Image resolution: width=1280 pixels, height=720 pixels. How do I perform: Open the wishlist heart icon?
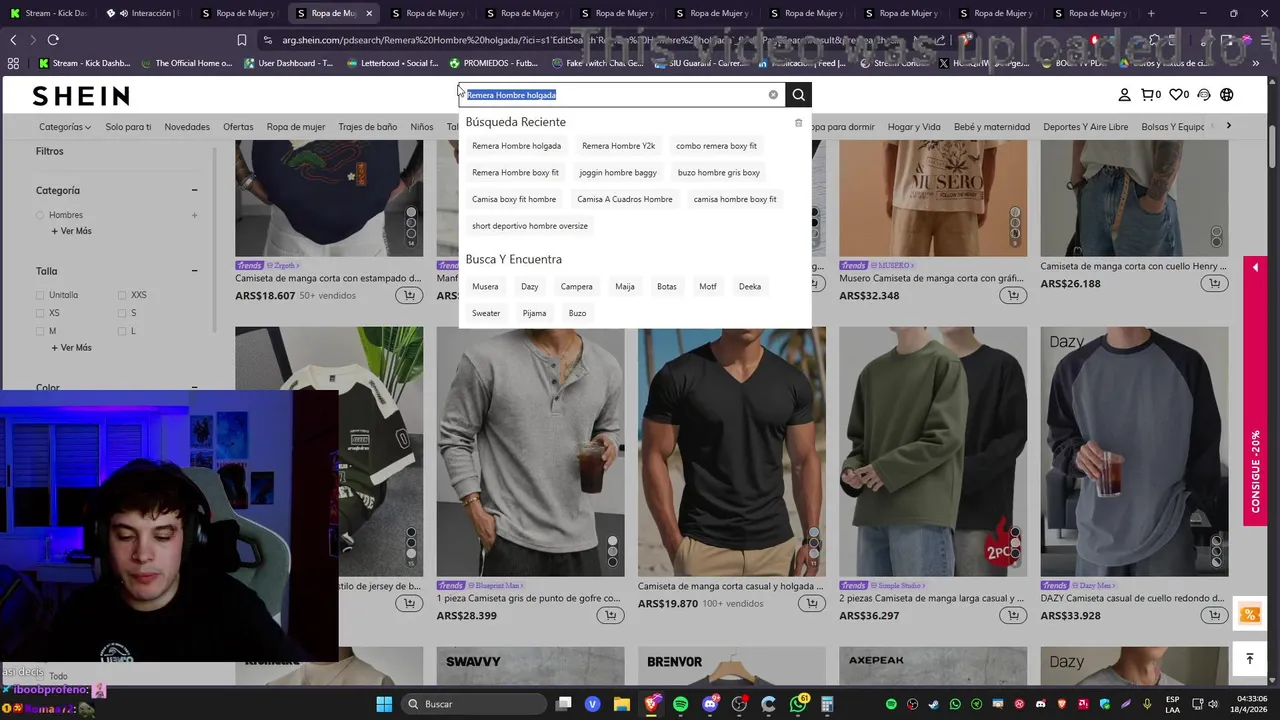click(1179, 95)
